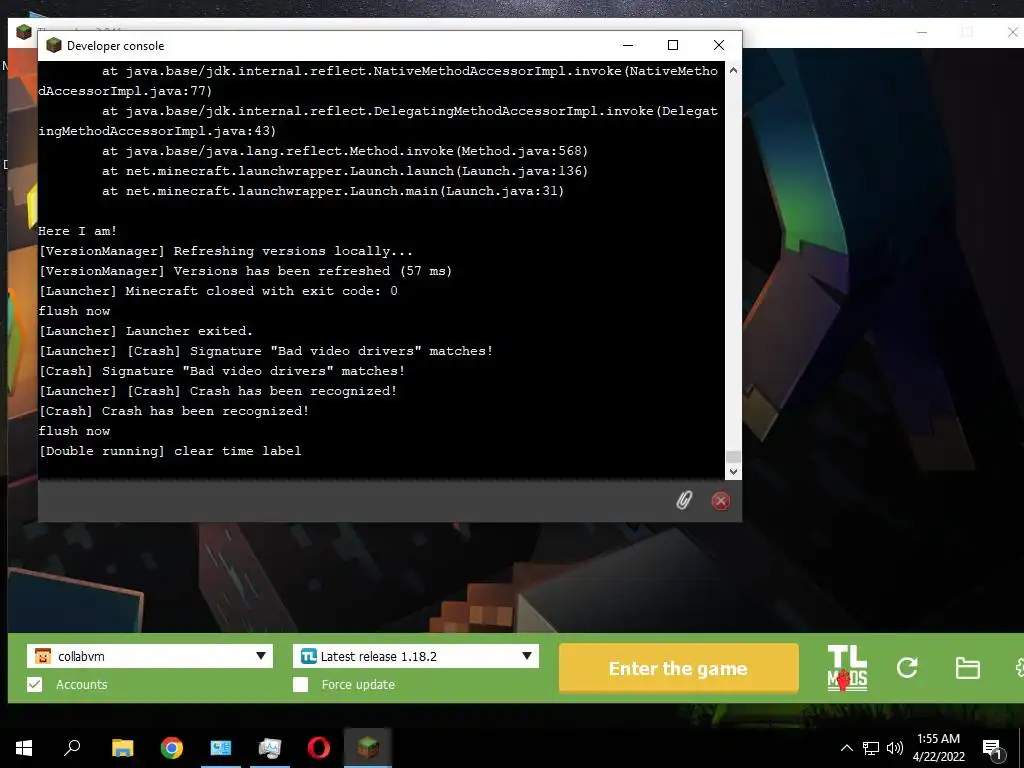
Task: Open the collabvm account dropdown
Action: tap(150, 656)
